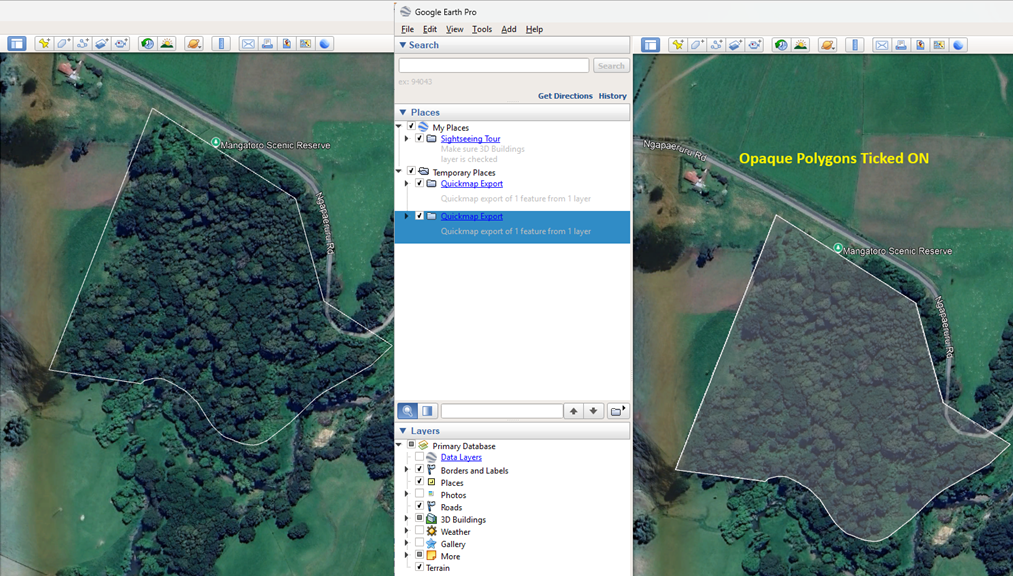Collapse the Layers panel header
The image size is (1013, 579).
point(403,431)
